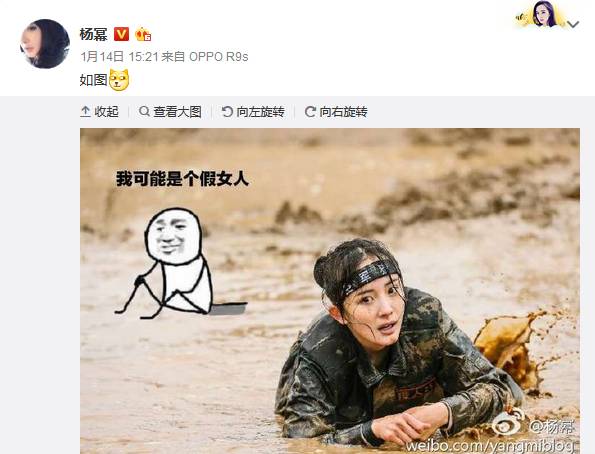
Task: Follow the OPPO R9s source link
Action: [218, 57]
